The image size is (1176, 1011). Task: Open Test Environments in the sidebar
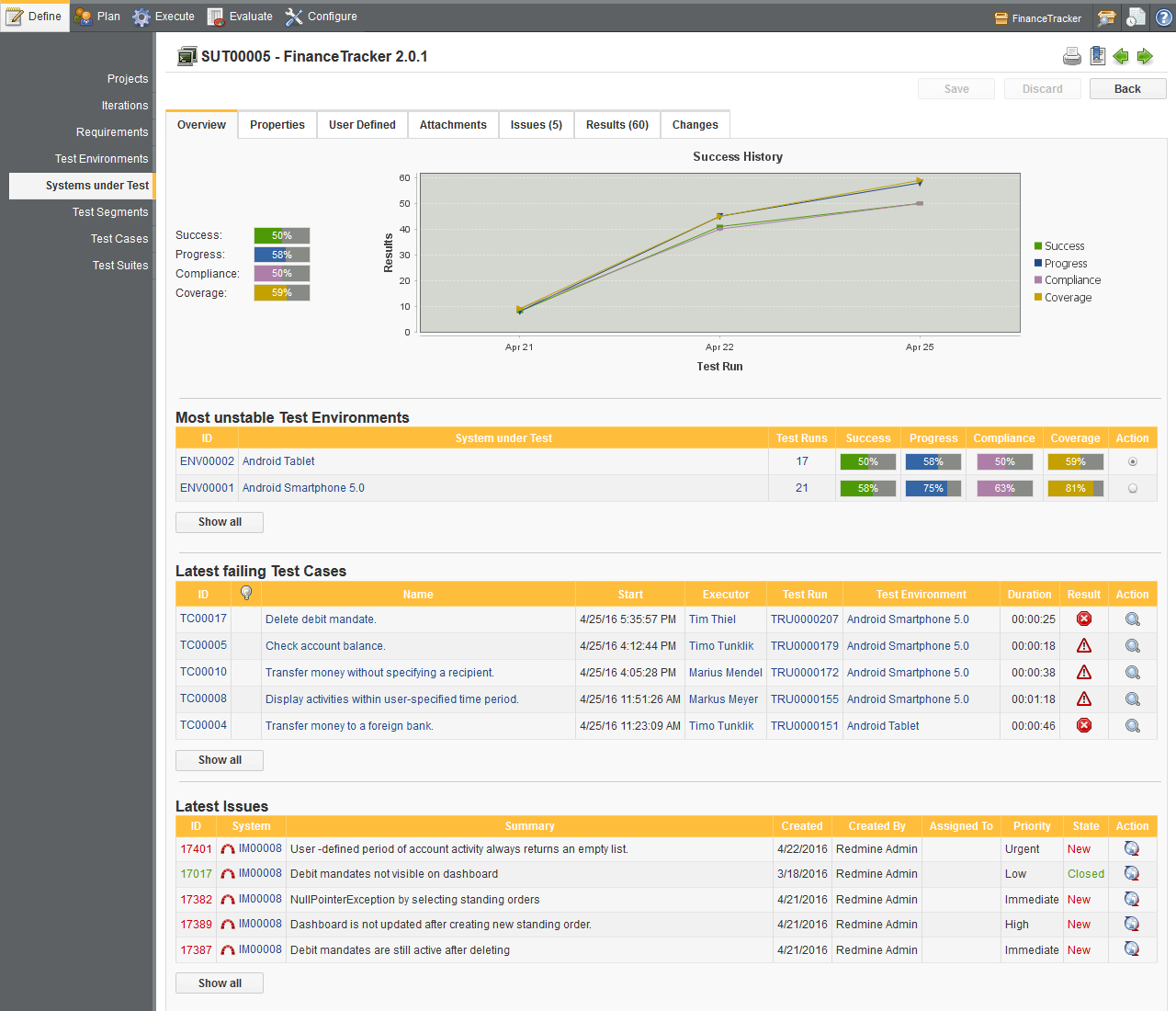coord(101,159)
